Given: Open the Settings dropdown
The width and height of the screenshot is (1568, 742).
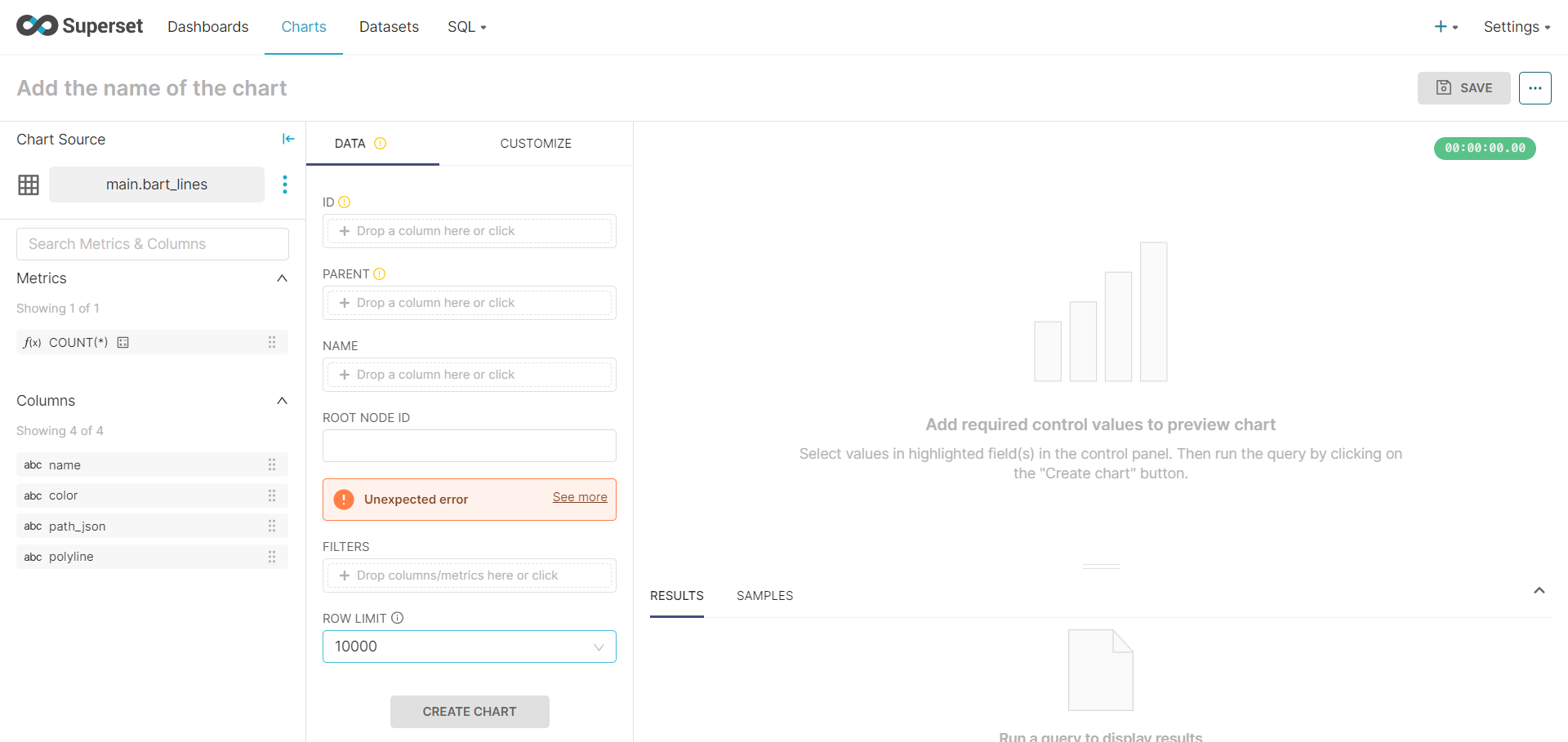Looking at the screenshot, I should tap(1517, 27).
